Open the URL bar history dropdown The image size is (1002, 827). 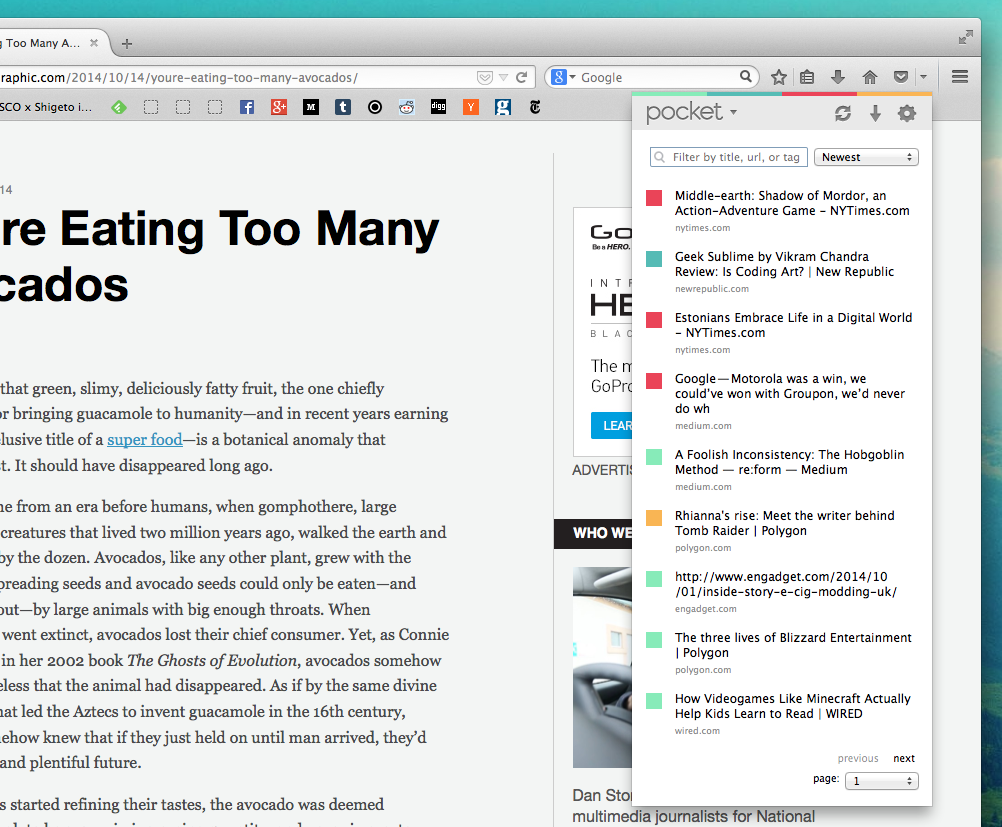click(x=504, y=77)
